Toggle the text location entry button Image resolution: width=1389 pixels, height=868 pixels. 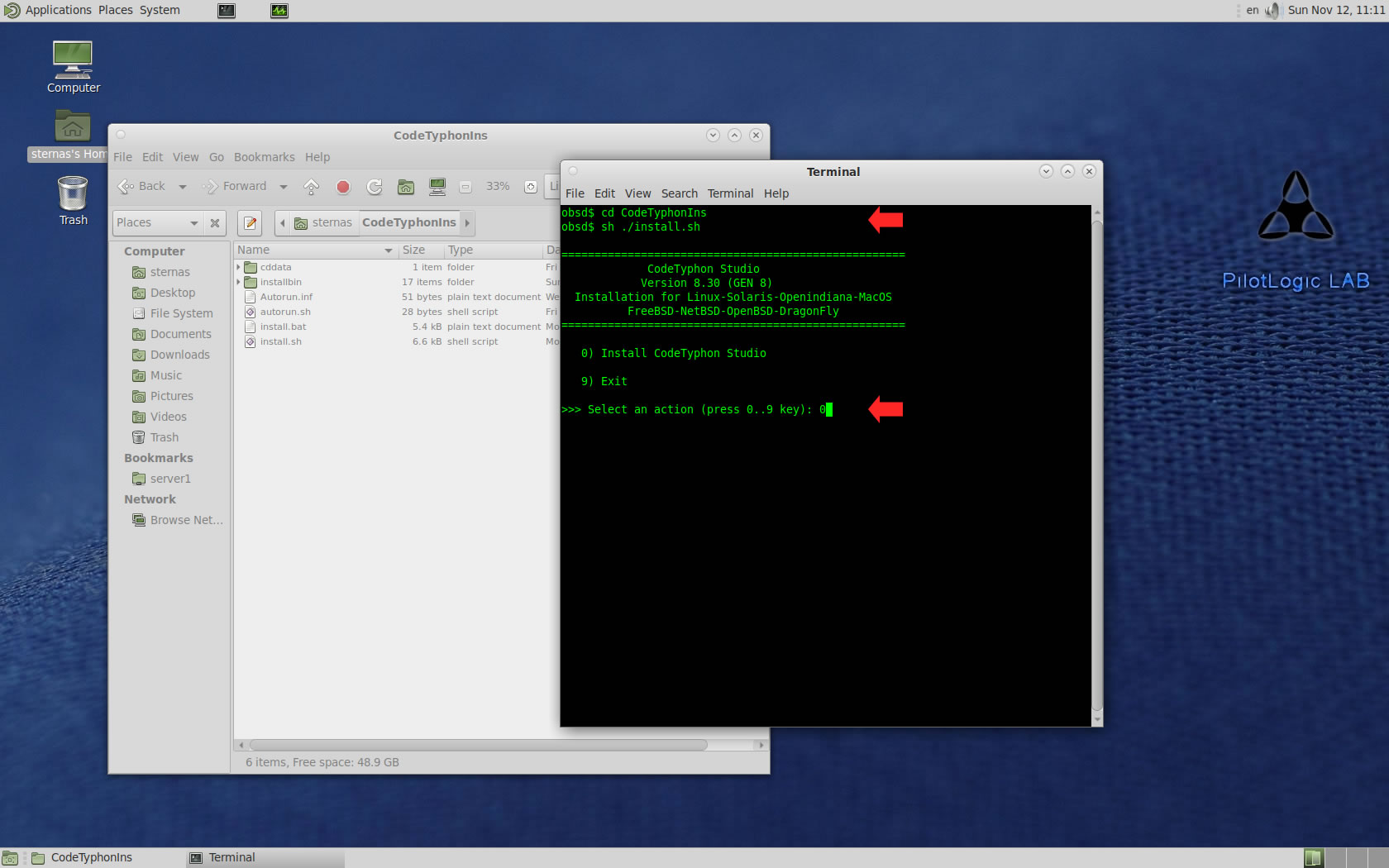(251, 223)
